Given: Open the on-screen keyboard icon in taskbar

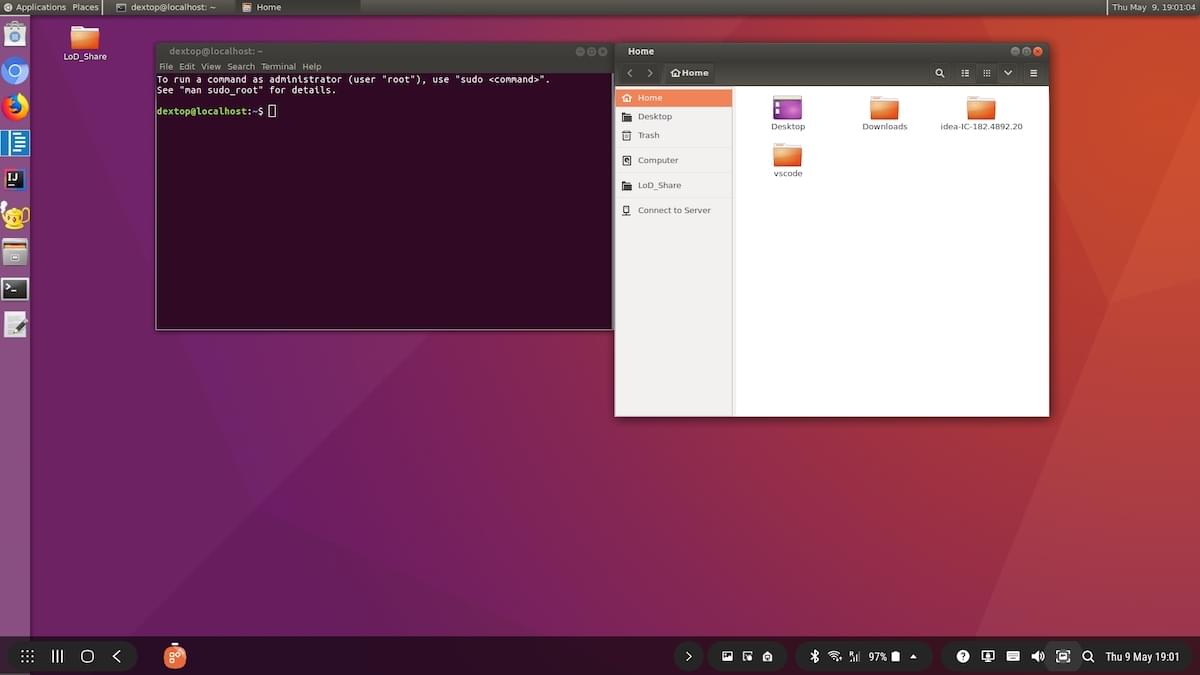Looking at the screenshot, I should coord(1012,657).
